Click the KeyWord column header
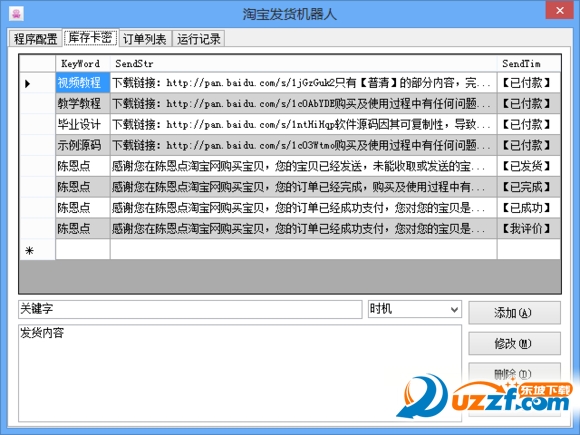 83,64
